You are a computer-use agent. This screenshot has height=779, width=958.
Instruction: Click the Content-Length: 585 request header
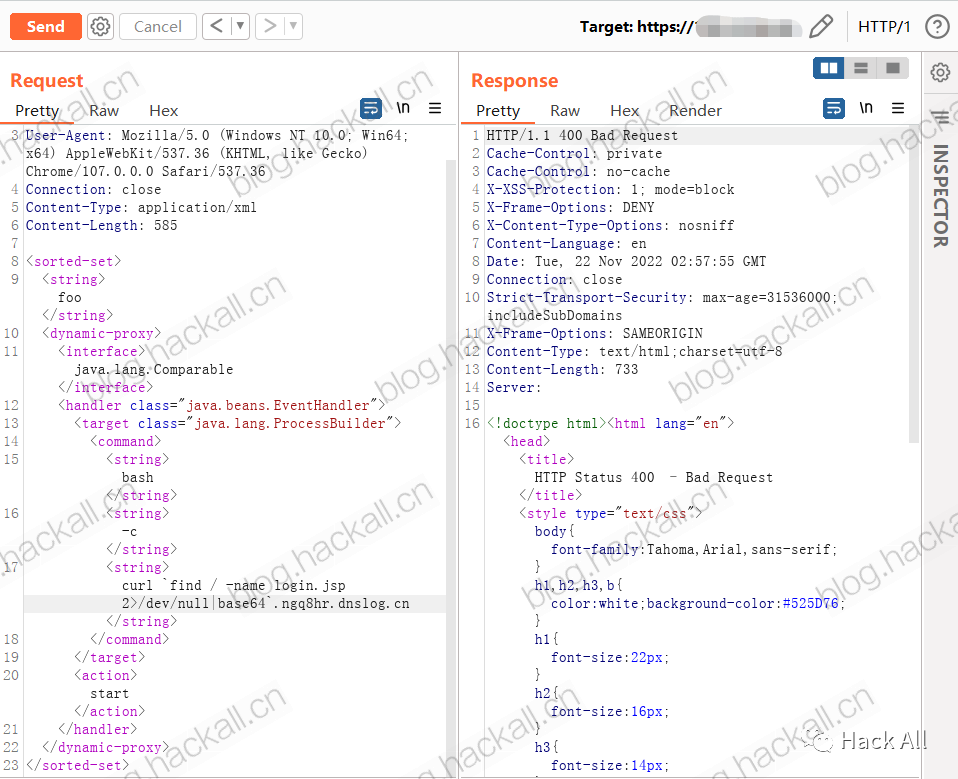coord(101,225)
